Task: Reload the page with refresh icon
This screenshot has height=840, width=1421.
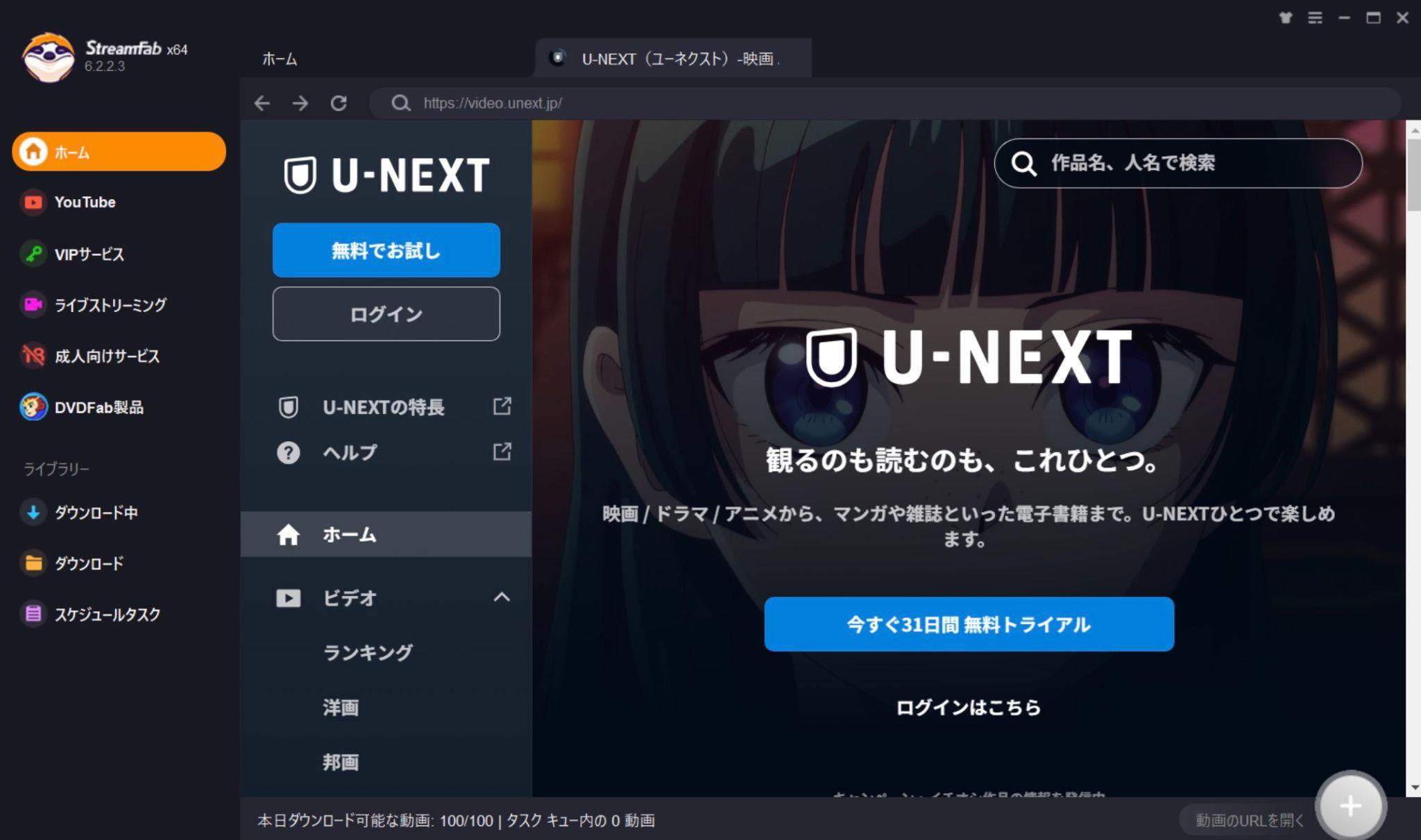Action: [x=339, y=103]
